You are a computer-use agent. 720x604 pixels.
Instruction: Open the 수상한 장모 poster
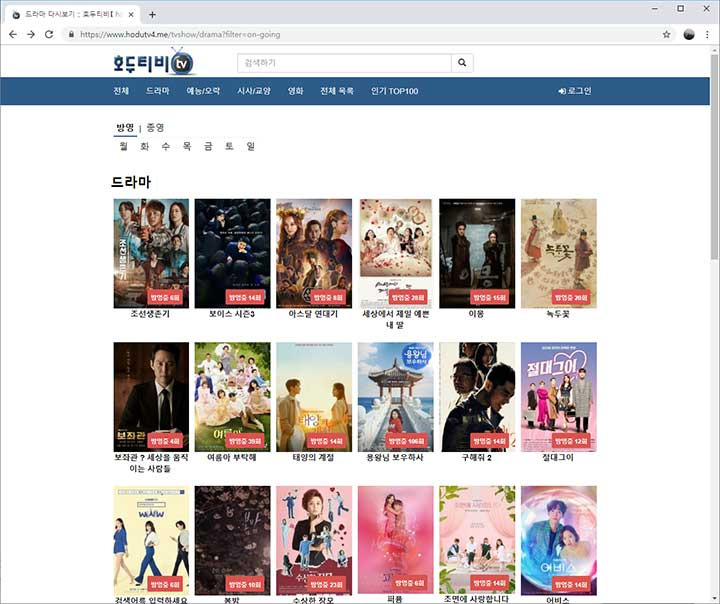[x=314, y=540]
